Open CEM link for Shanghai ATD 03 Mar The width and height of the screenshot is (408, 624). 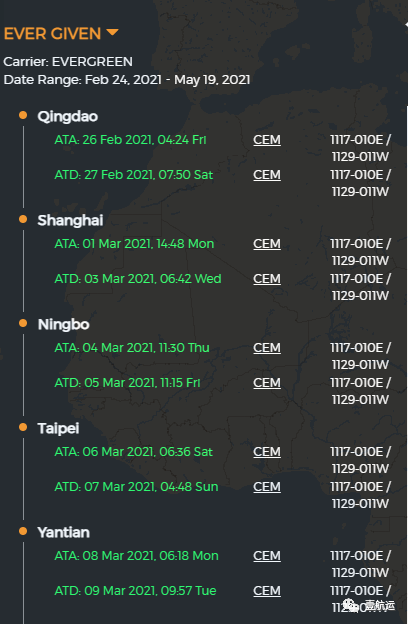(x=267, y=279)
